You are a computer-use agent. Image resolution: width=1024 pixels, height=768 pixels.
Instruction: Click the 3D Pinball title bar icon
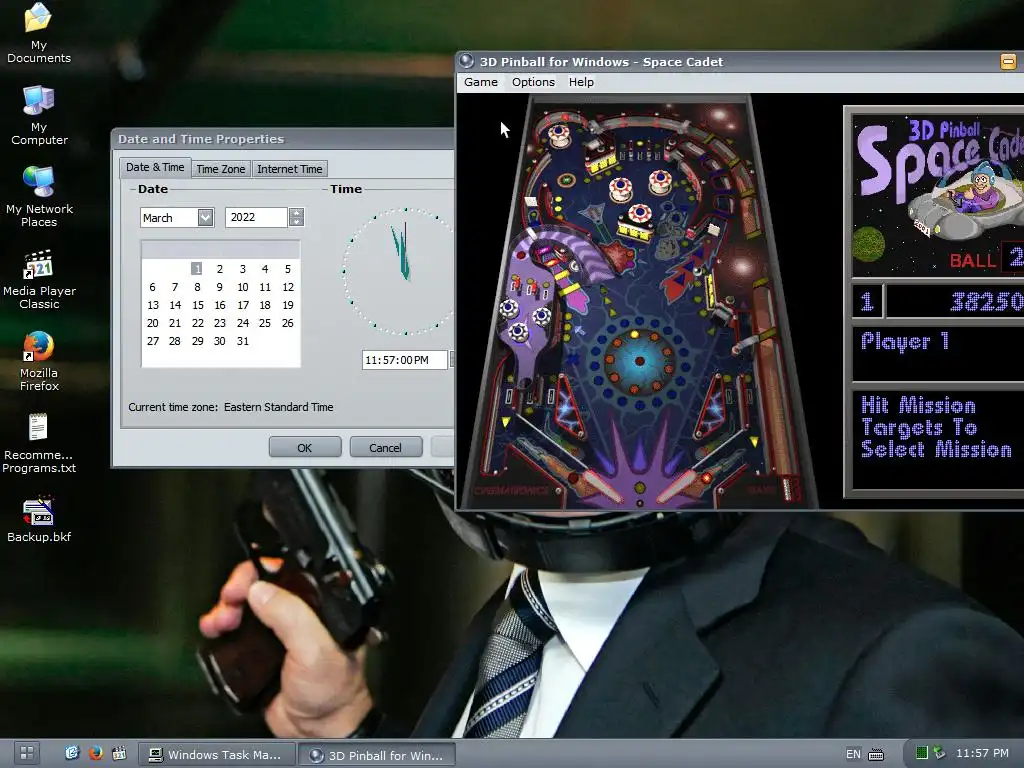pos(466,61)
